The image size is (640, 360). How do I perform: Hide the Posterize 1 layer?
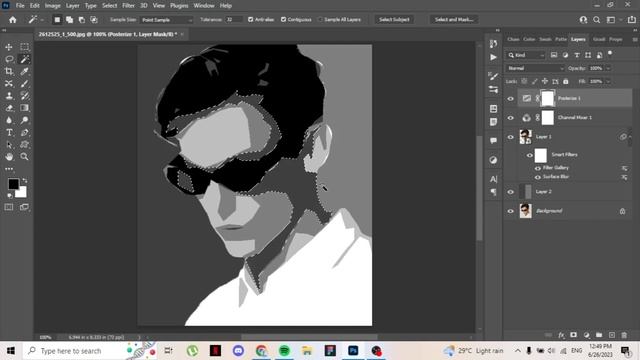click(511, 98)
